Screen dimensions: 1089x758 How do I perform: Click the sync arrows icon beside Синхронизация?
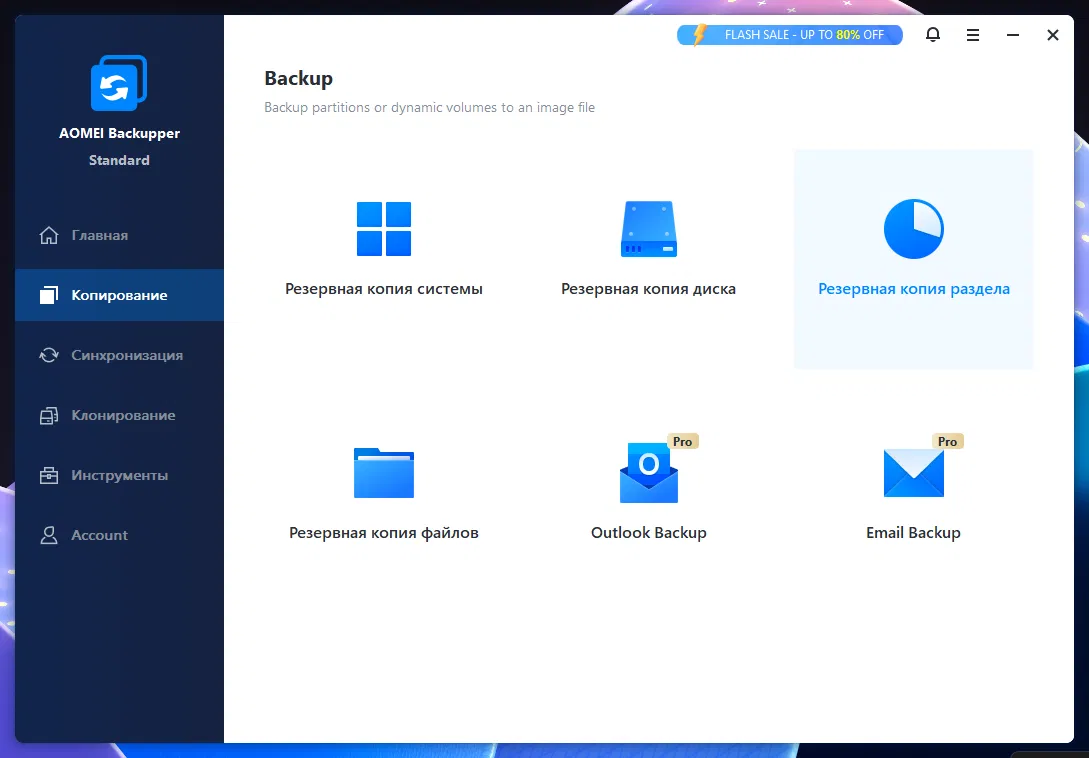pyautogui.click(x=49, y=355)
